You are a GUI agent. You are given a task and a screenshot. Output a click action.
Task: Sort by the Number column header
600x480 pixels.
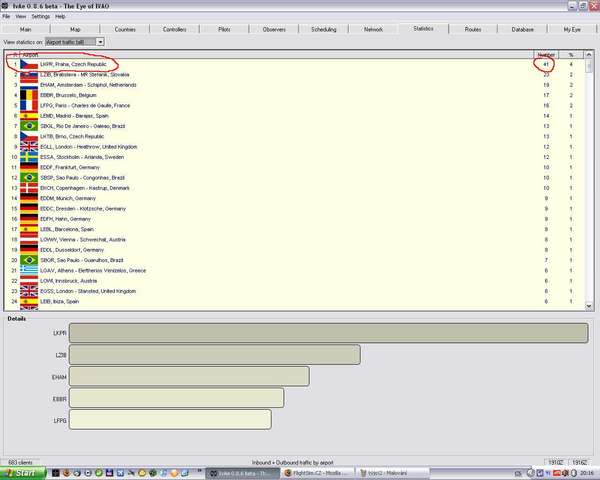pyautogui.click(x=546, y=55)
